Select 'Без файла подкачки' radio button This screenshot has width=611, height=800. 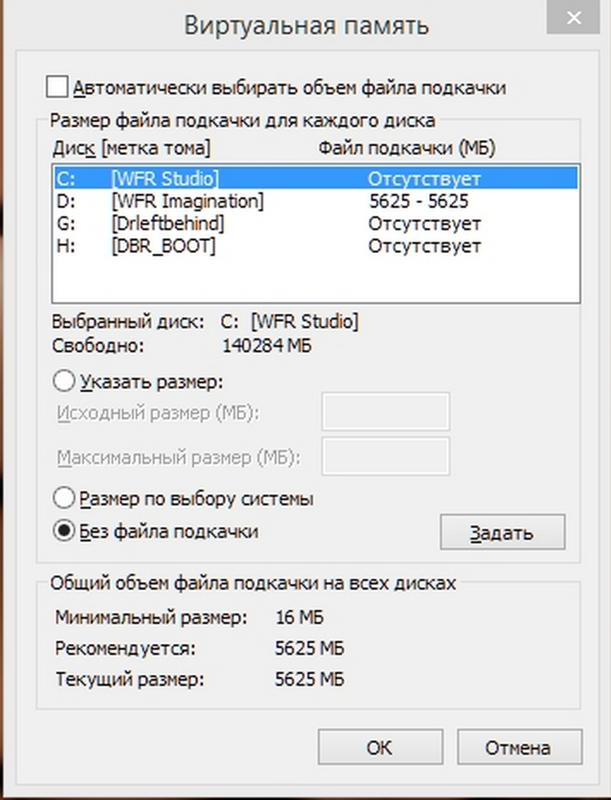pos(64,531)
